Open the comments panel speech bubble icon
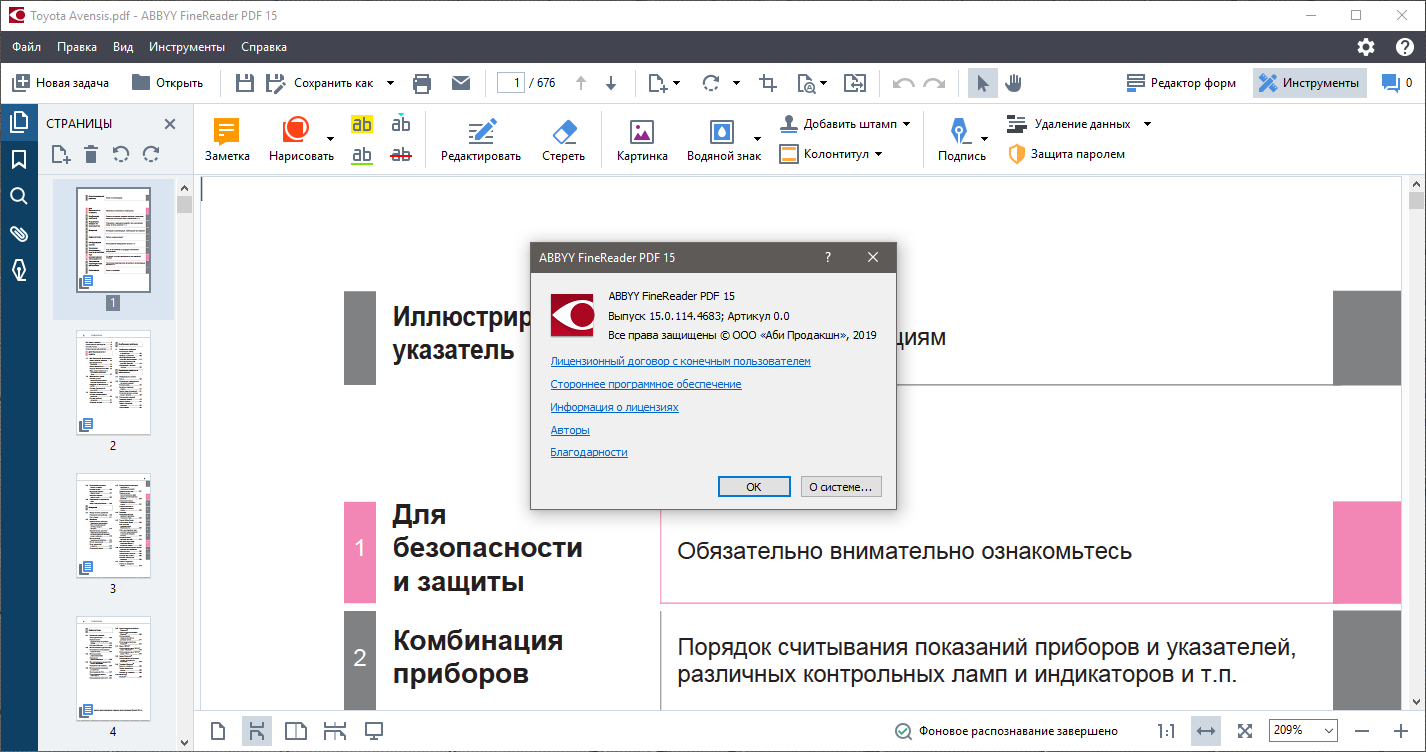This screenshot has height=752, width=1426. [1390, 83]
